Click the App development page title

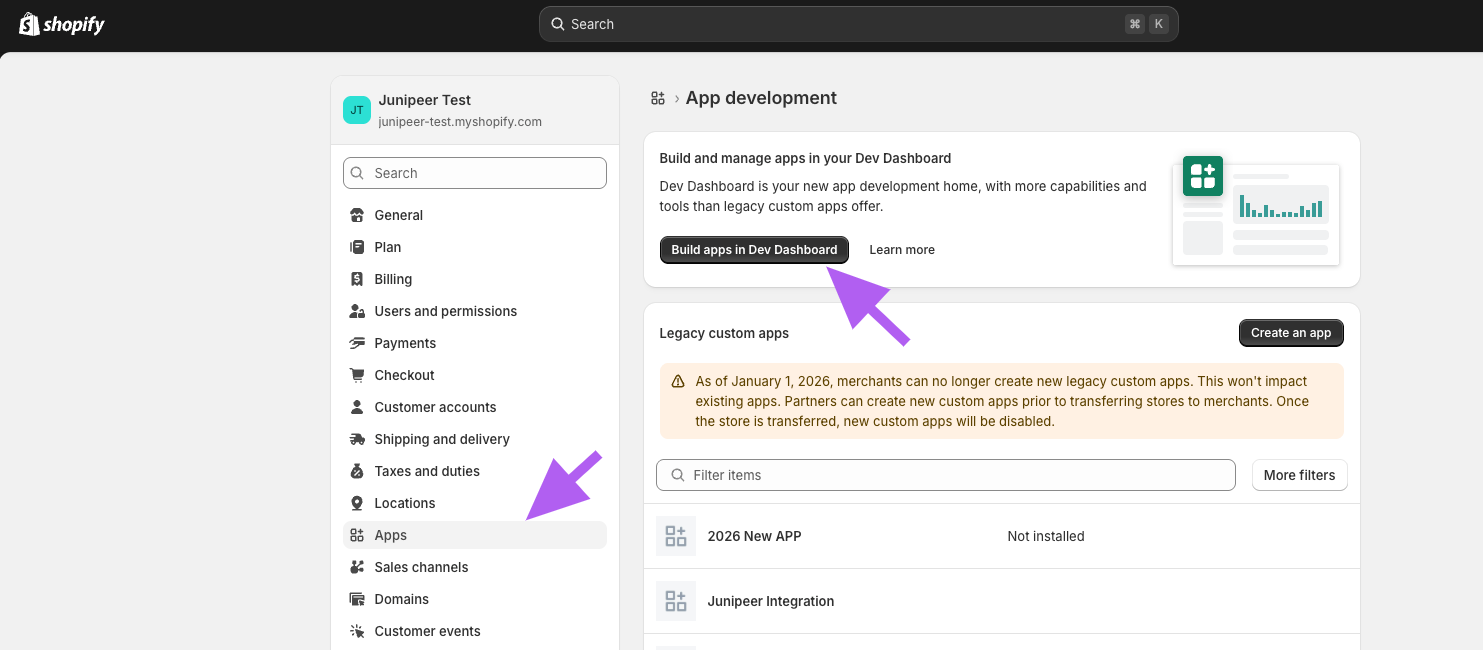761,98
